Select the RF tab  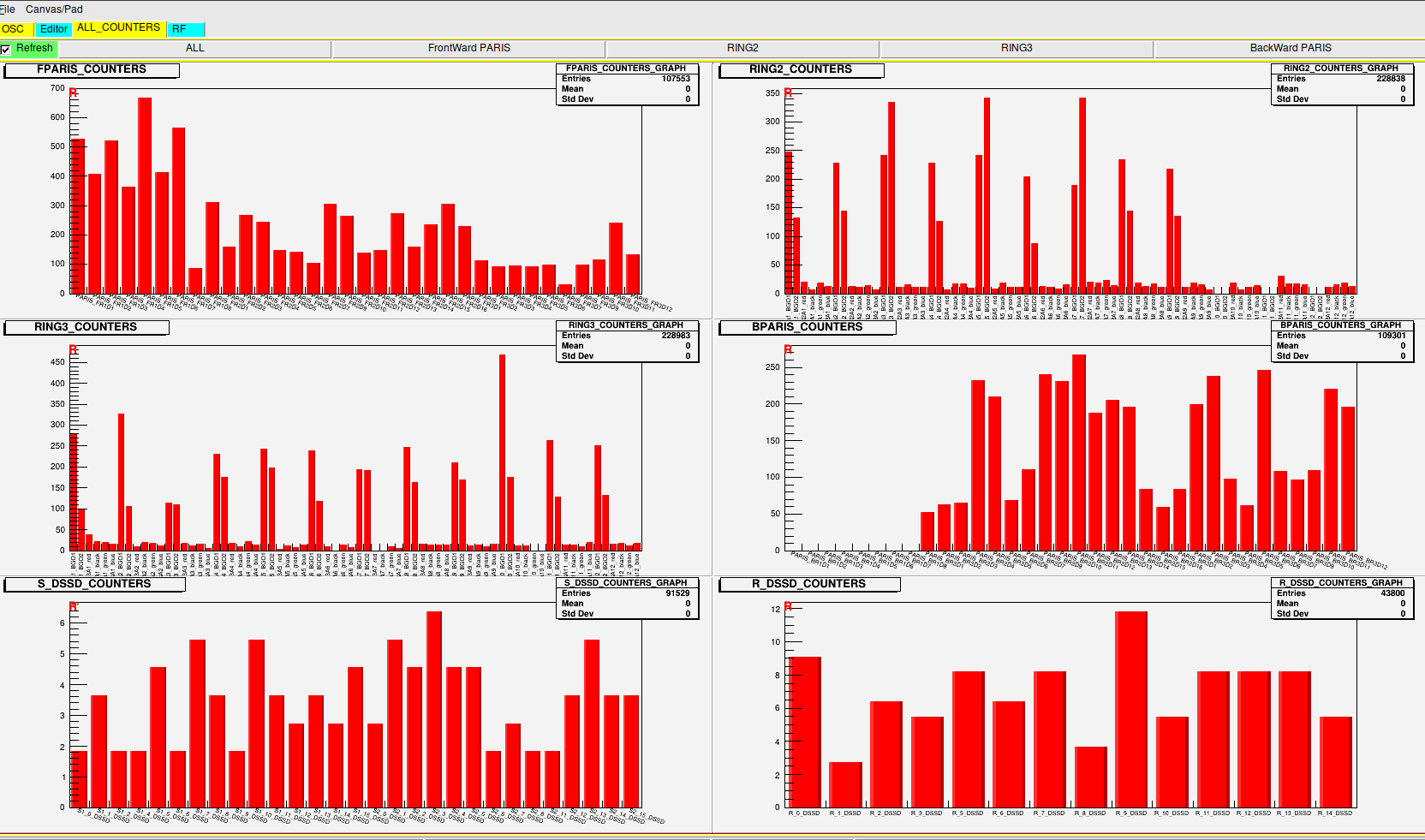pos(179,29)
